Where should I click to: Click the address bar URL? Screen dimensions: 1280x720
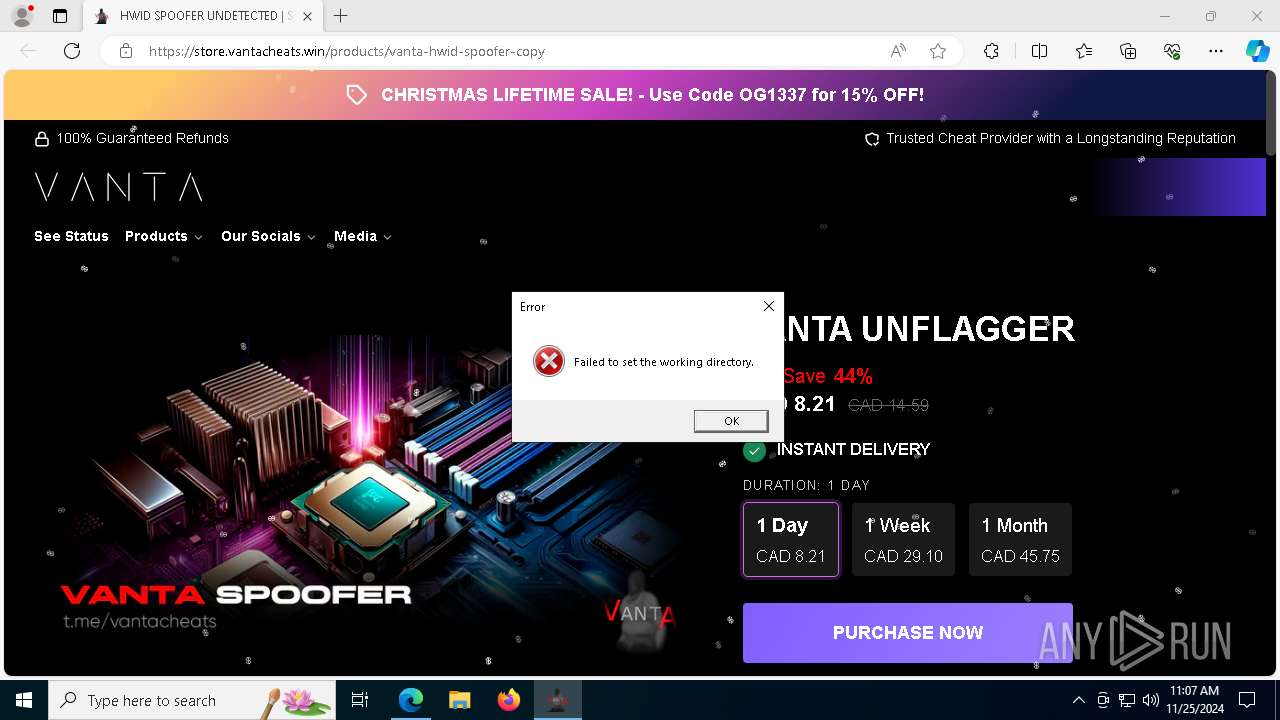pos(347,51)
